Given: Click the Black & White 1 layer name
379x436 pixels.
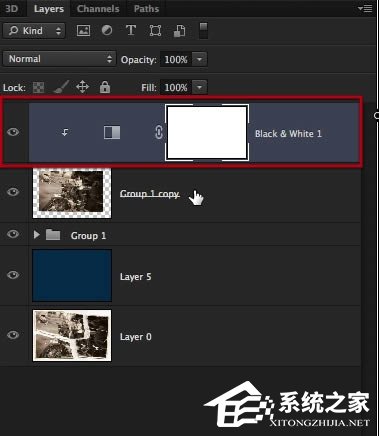Looking at the screenshot, I should [x=288, y=134].
